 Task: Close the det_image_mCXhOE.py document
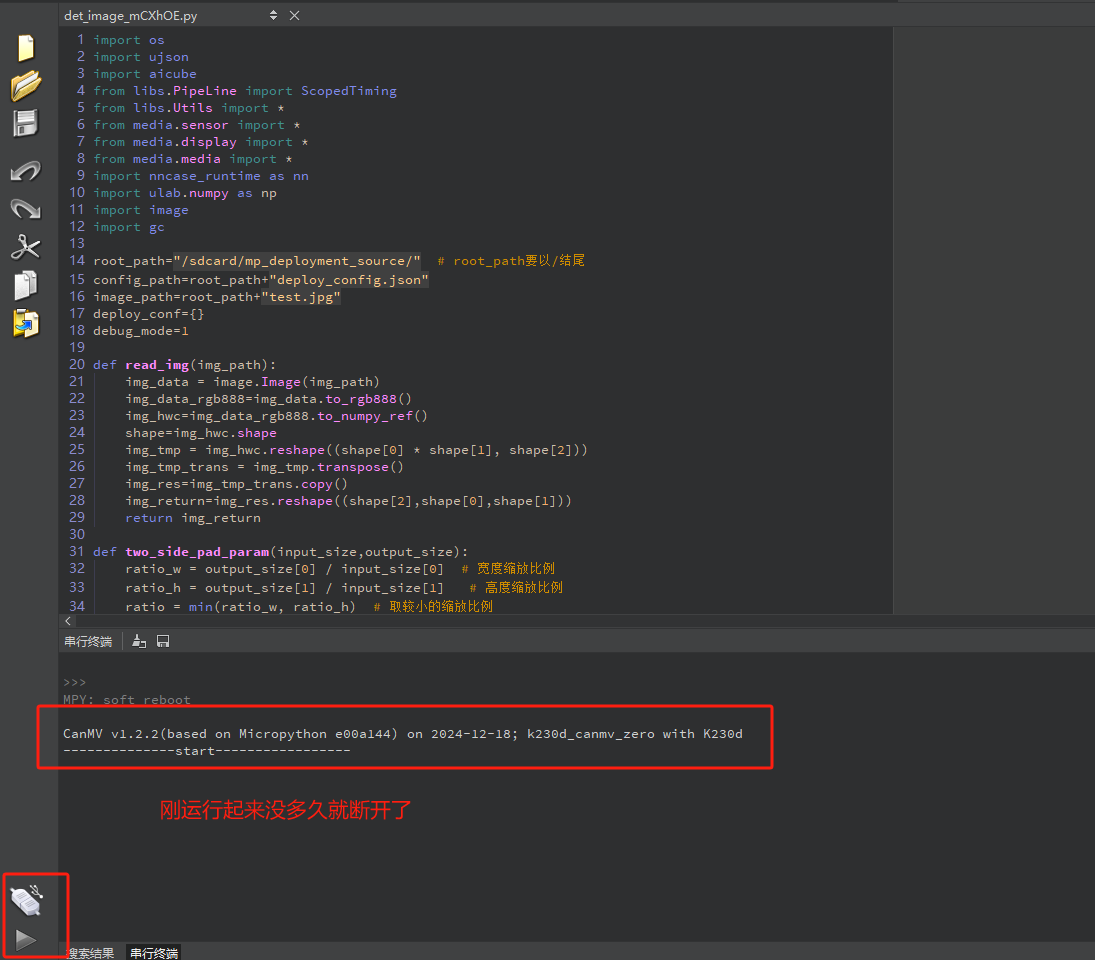click(x=294, y=16)
